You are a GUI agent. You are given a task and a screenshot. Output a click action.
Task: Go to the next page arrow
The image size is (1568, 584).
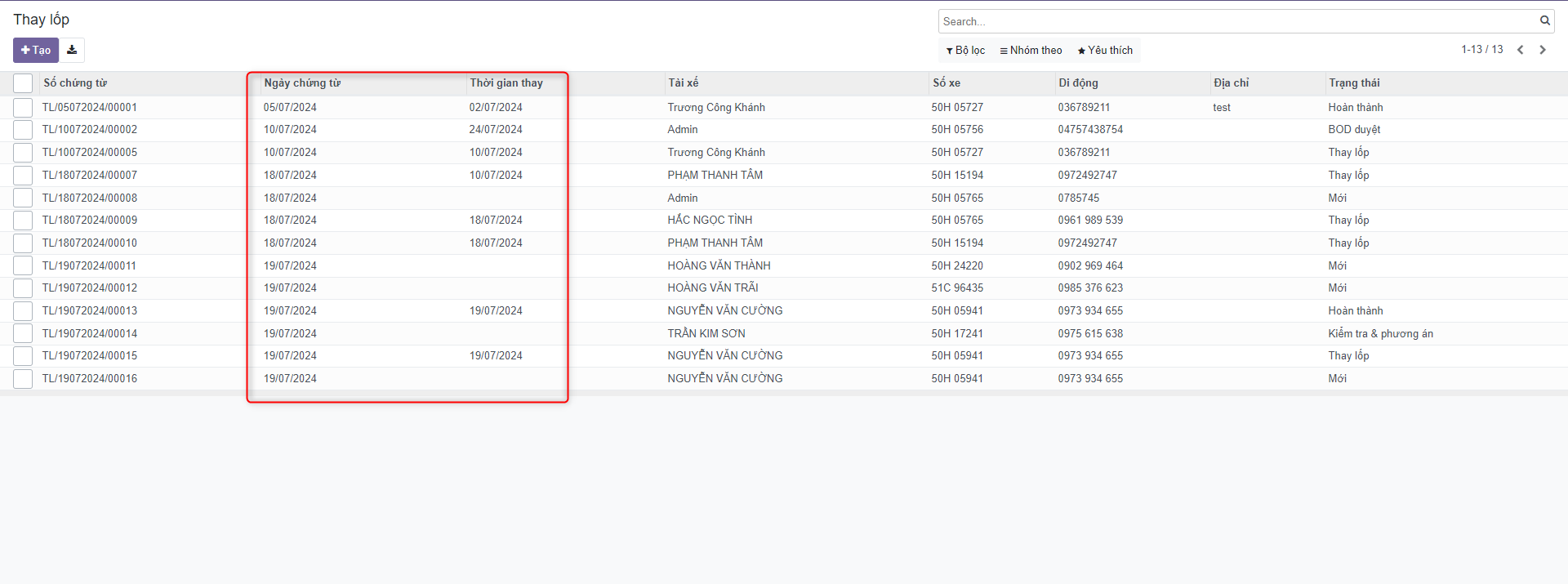click(x=1543, y=50)
